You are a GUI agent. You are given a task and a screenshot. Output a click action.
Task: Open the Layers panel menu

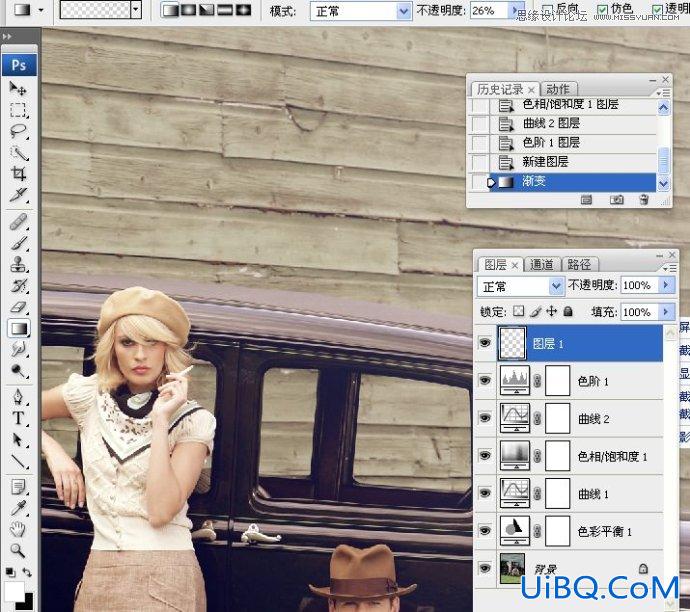pyautogui.click(x=670, y=268)
